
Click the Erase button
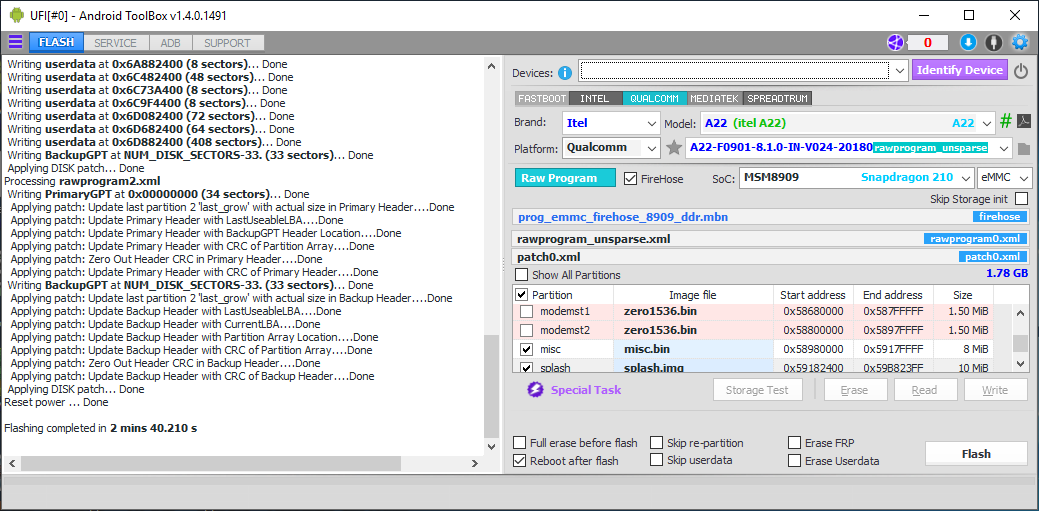click(855, 390)
